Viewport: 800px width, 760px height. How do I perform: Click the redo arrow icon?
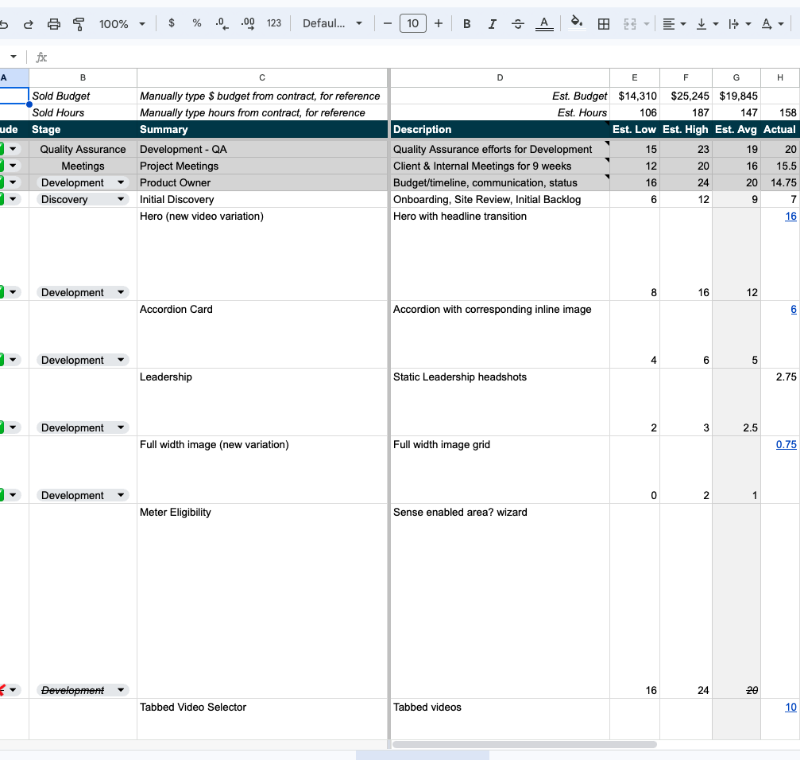coord(28,24)
